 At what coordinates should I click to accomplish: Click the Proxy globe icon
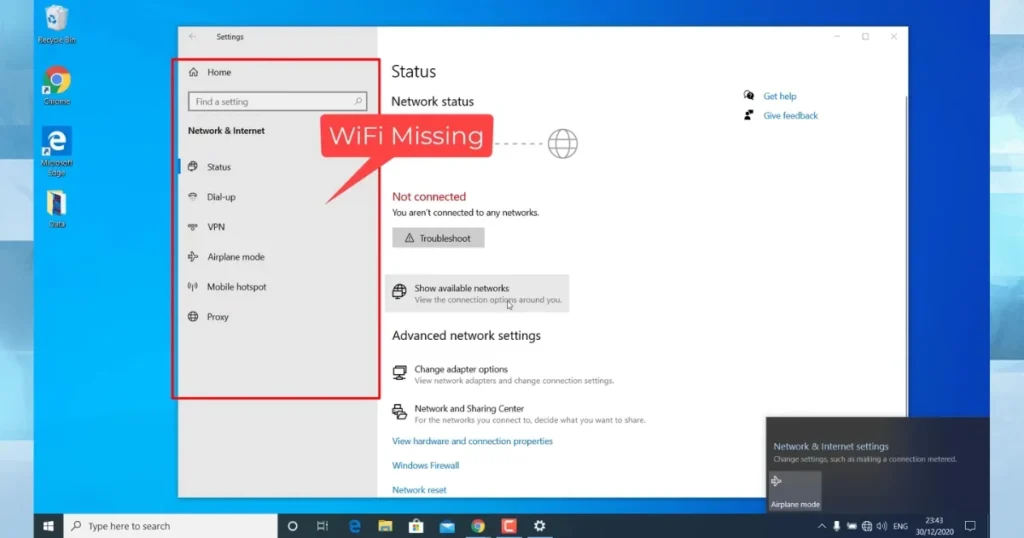[193, 317]
